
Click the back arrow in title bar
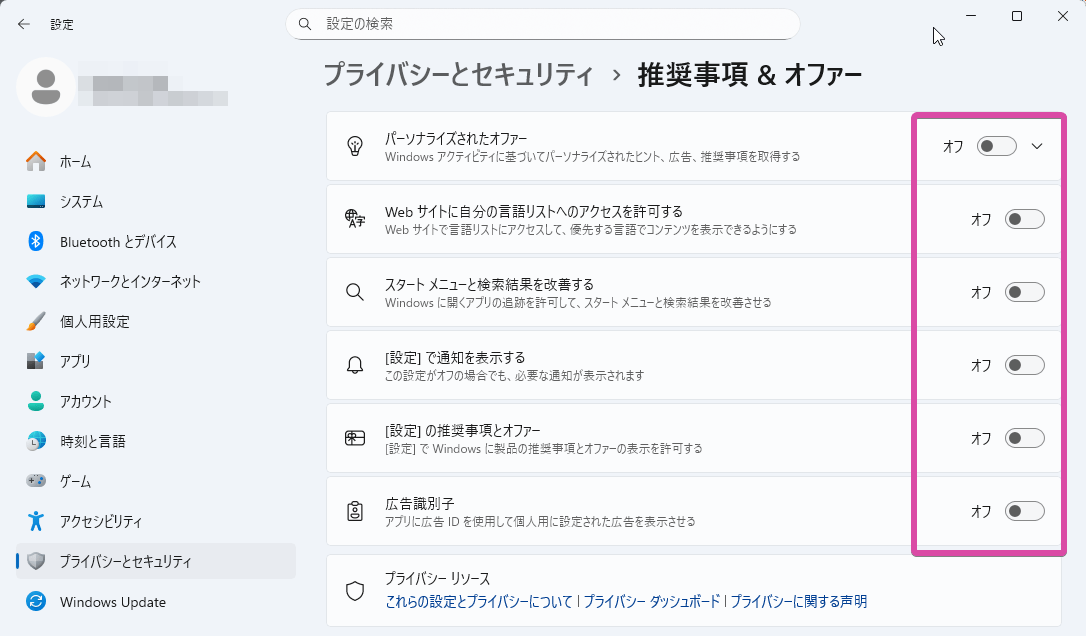(x=24, y=24)
